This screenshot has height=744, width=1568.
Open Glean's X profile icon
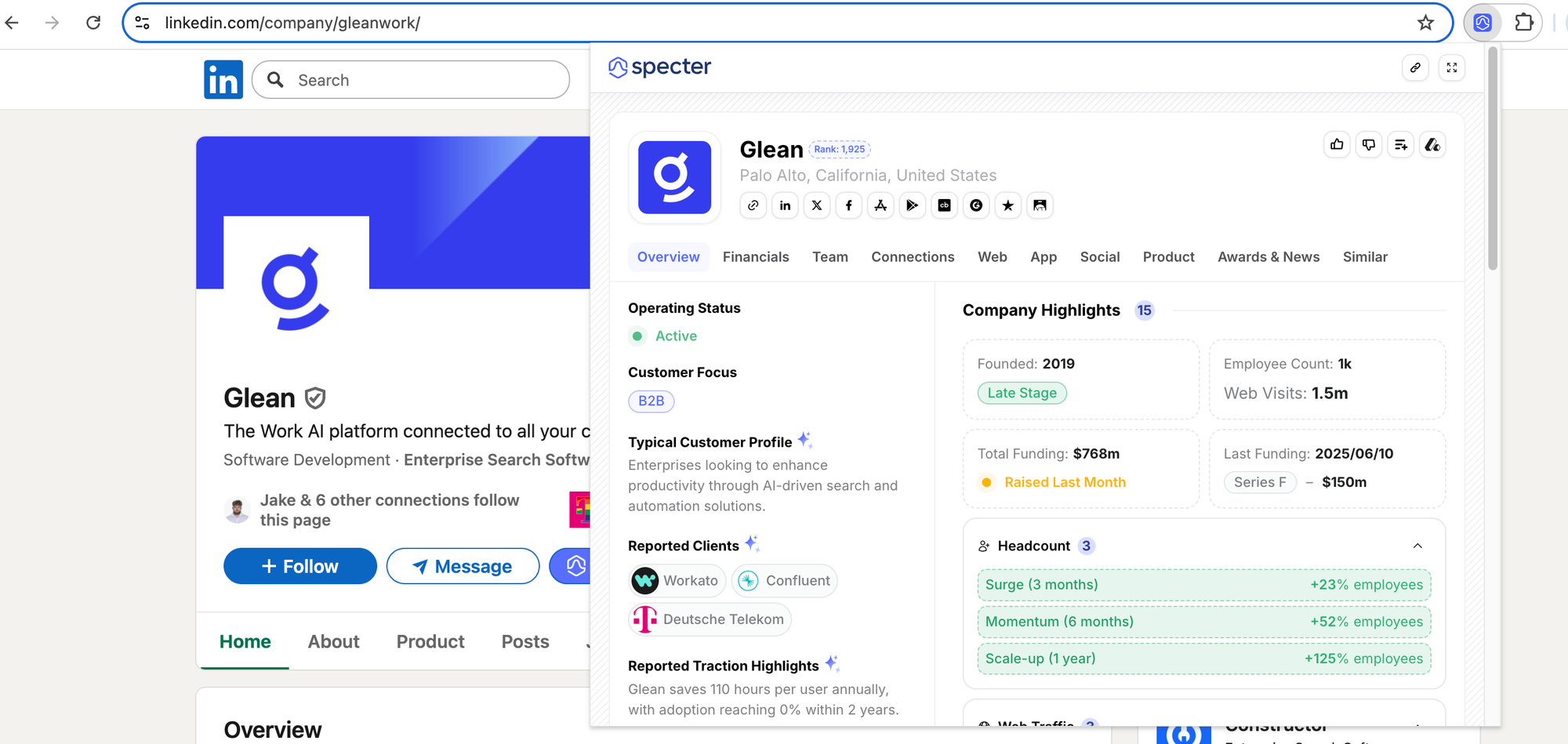[x=817, y=205]
